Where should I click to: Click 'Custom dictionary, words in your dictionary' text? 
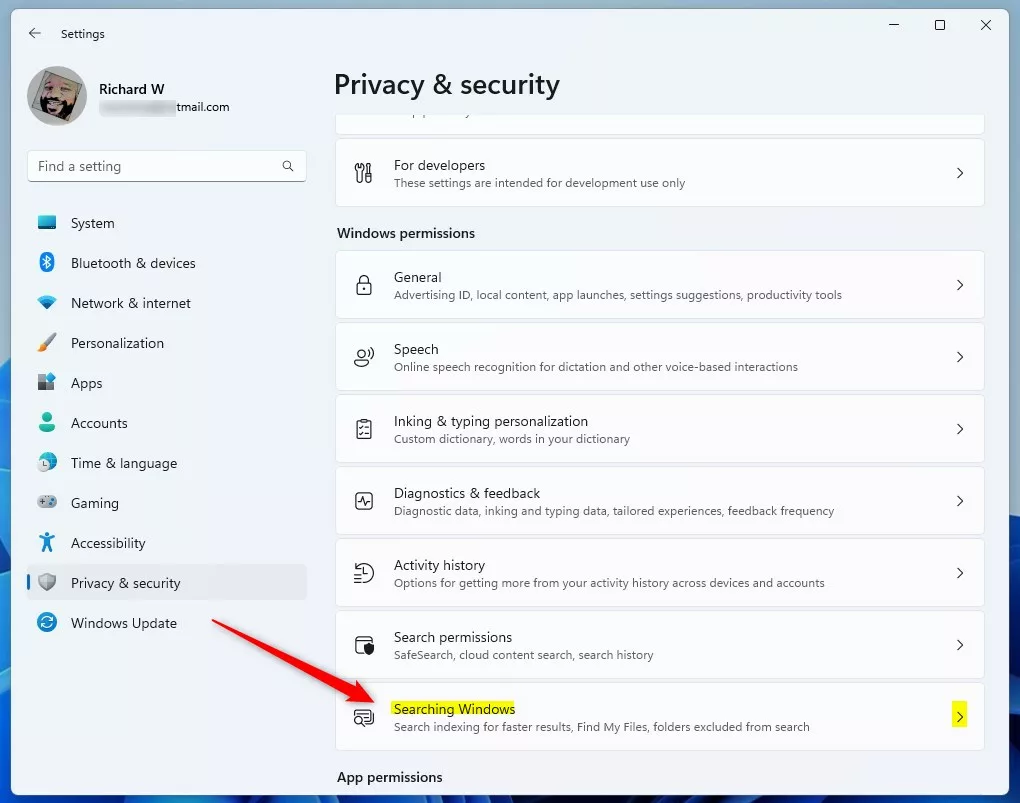511,439
